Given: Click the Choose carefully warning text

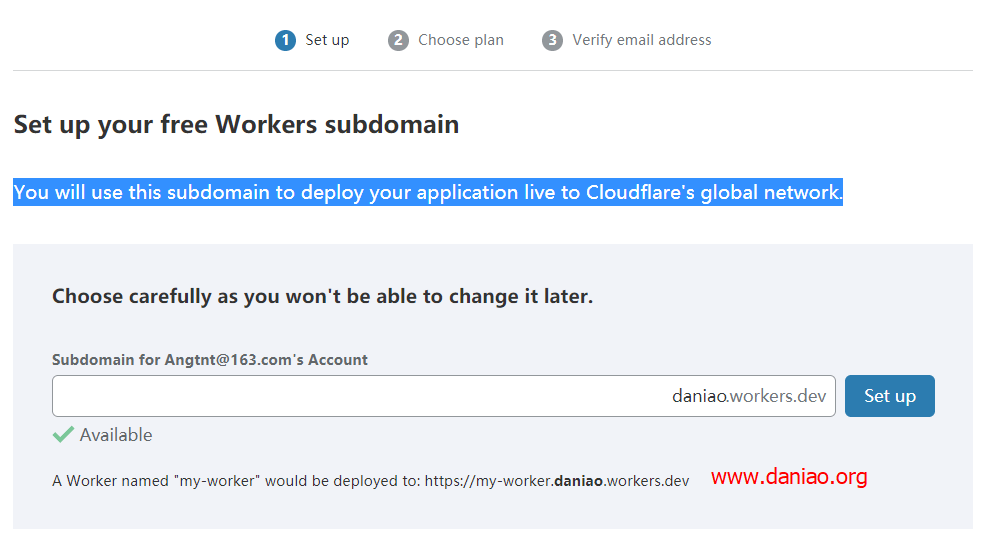Looking at the screenshot, I should click(x=322, y=296).
